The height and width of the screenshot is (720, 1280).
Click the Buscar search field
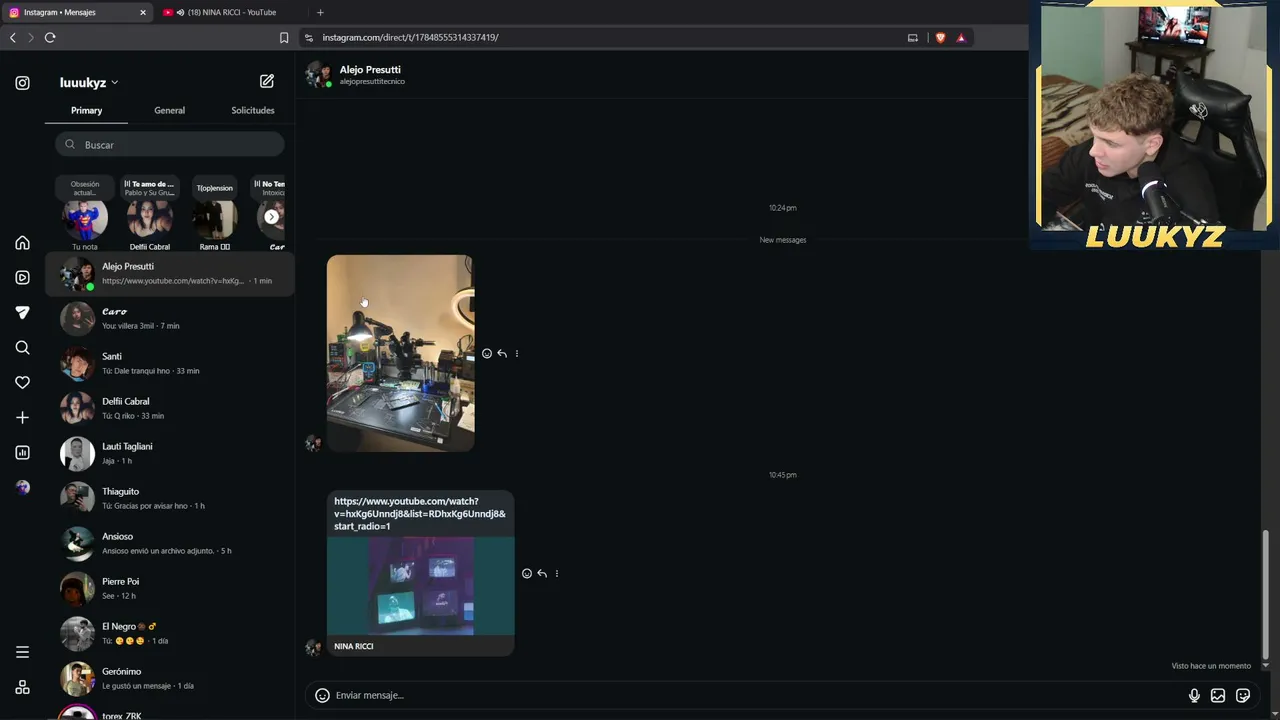[x=170, y=145]
